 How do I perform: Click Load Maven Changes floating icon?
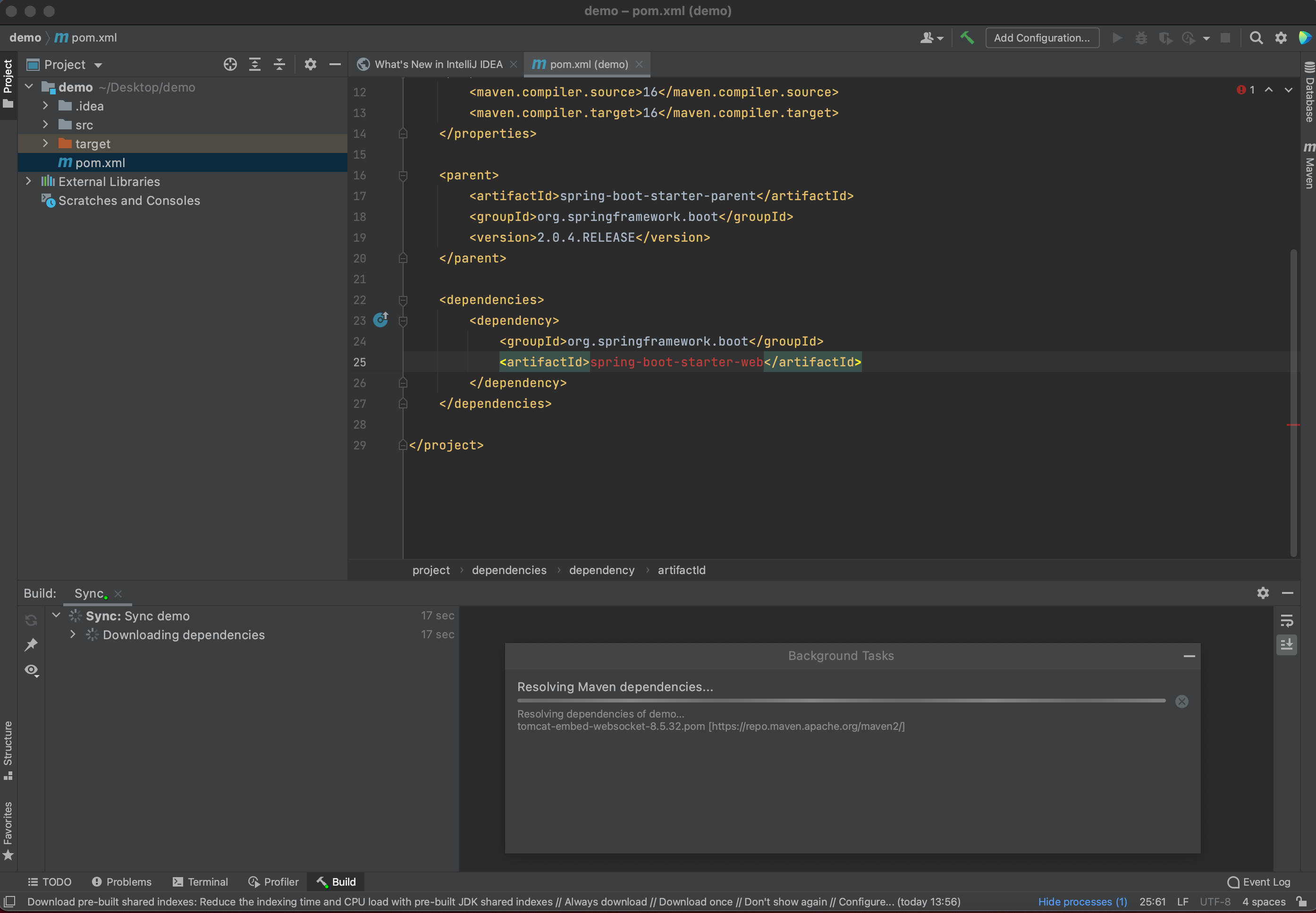coord(381,320)
